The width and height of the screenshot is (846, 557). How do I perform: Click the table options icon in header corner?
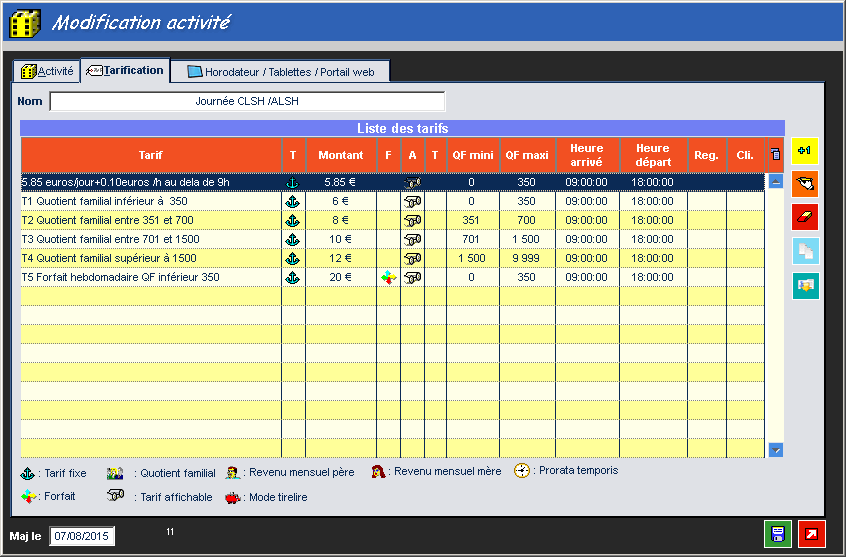coord(775,155)
